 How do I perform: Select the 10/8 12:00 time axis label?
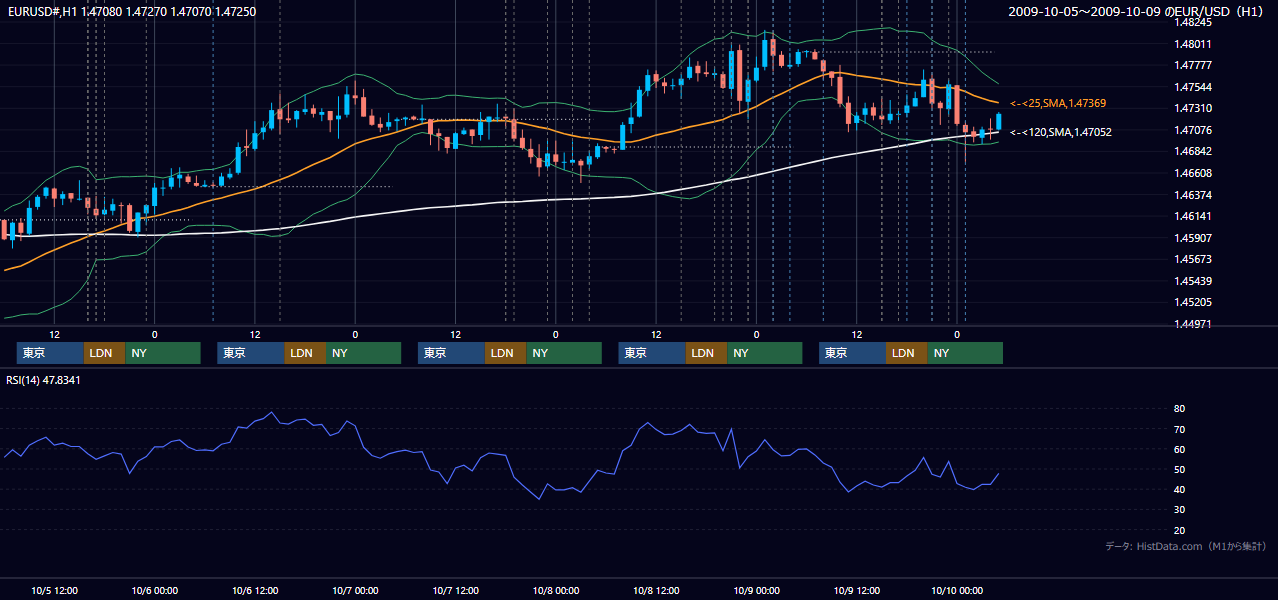pos(656,590)
